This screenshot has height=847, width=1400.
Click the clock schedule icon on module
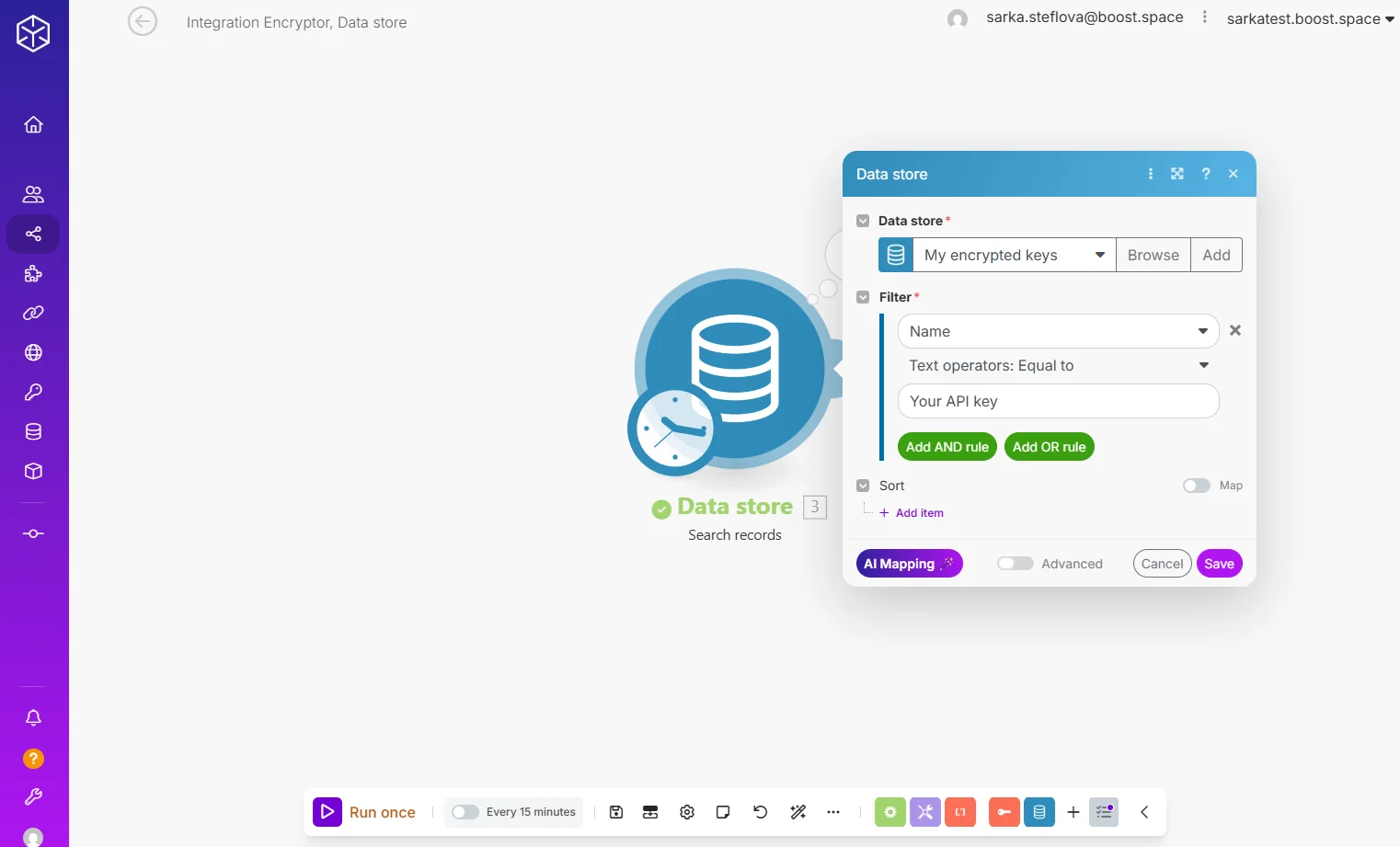[673, 430]
